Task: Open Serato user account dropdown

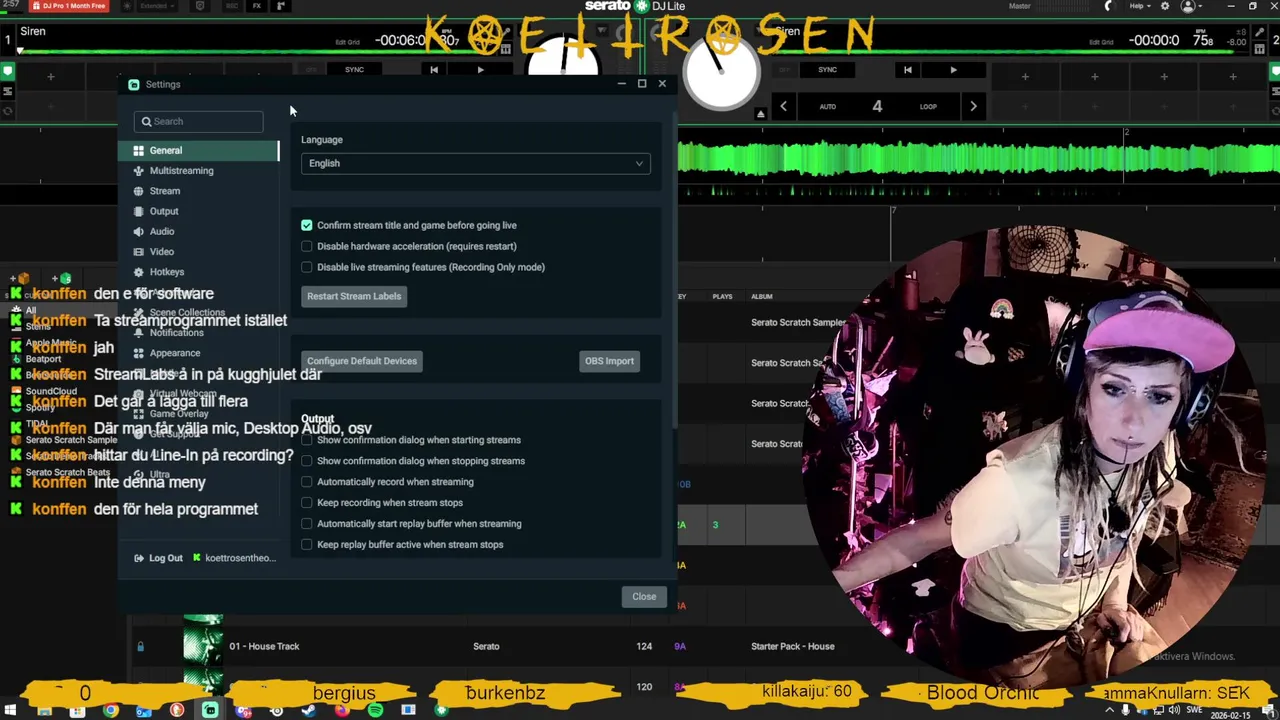Action: [x=1190, y=6]
